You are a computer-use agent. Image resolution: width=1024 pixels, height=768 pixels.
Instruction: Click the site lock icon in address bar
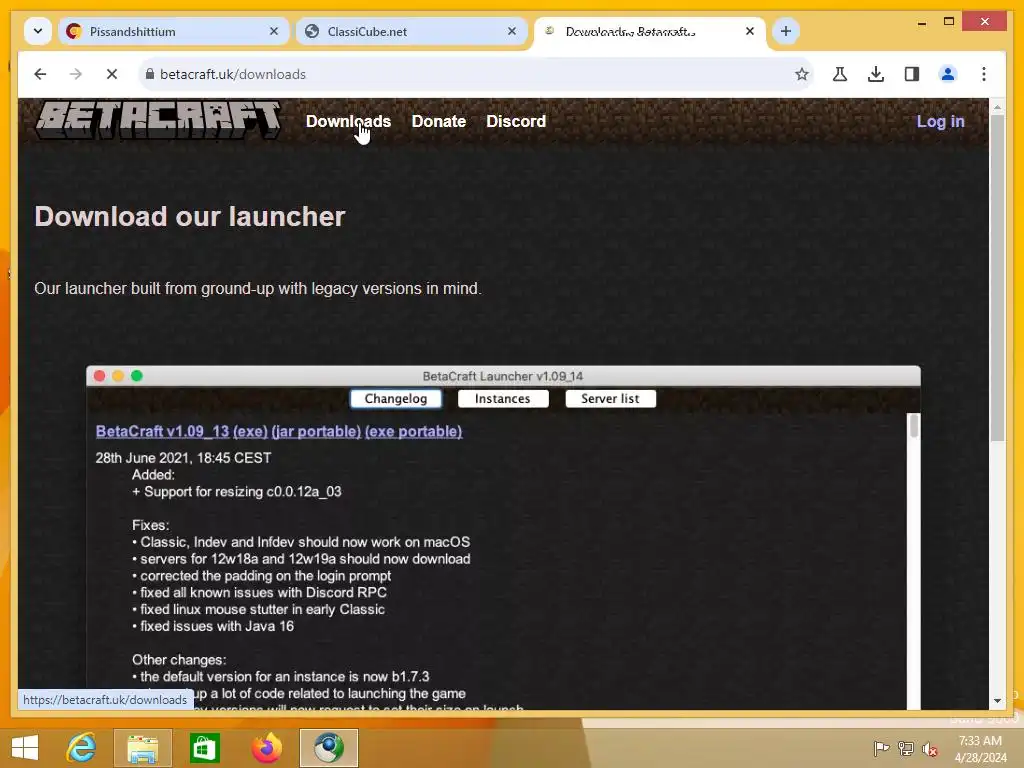(x=150, y=74)
